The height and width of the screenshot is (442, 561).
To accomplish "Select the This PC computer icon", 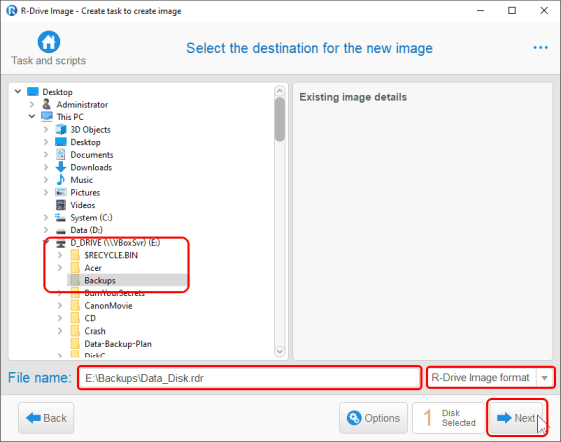I will (47, 117).
